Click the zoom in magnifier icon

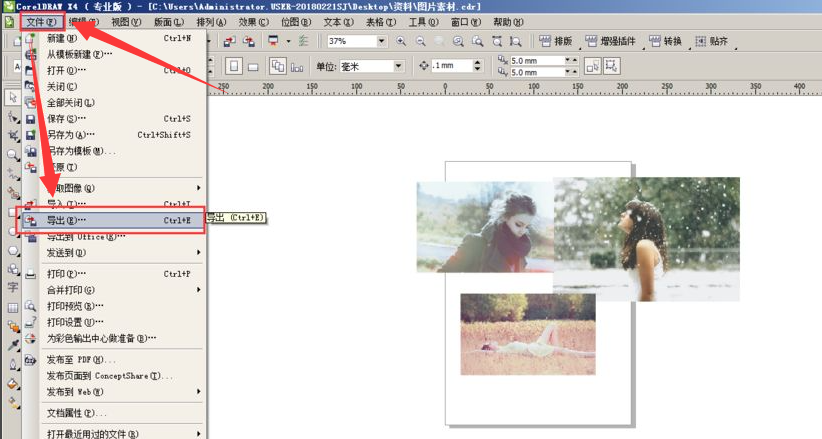click(x=402, y=42)
